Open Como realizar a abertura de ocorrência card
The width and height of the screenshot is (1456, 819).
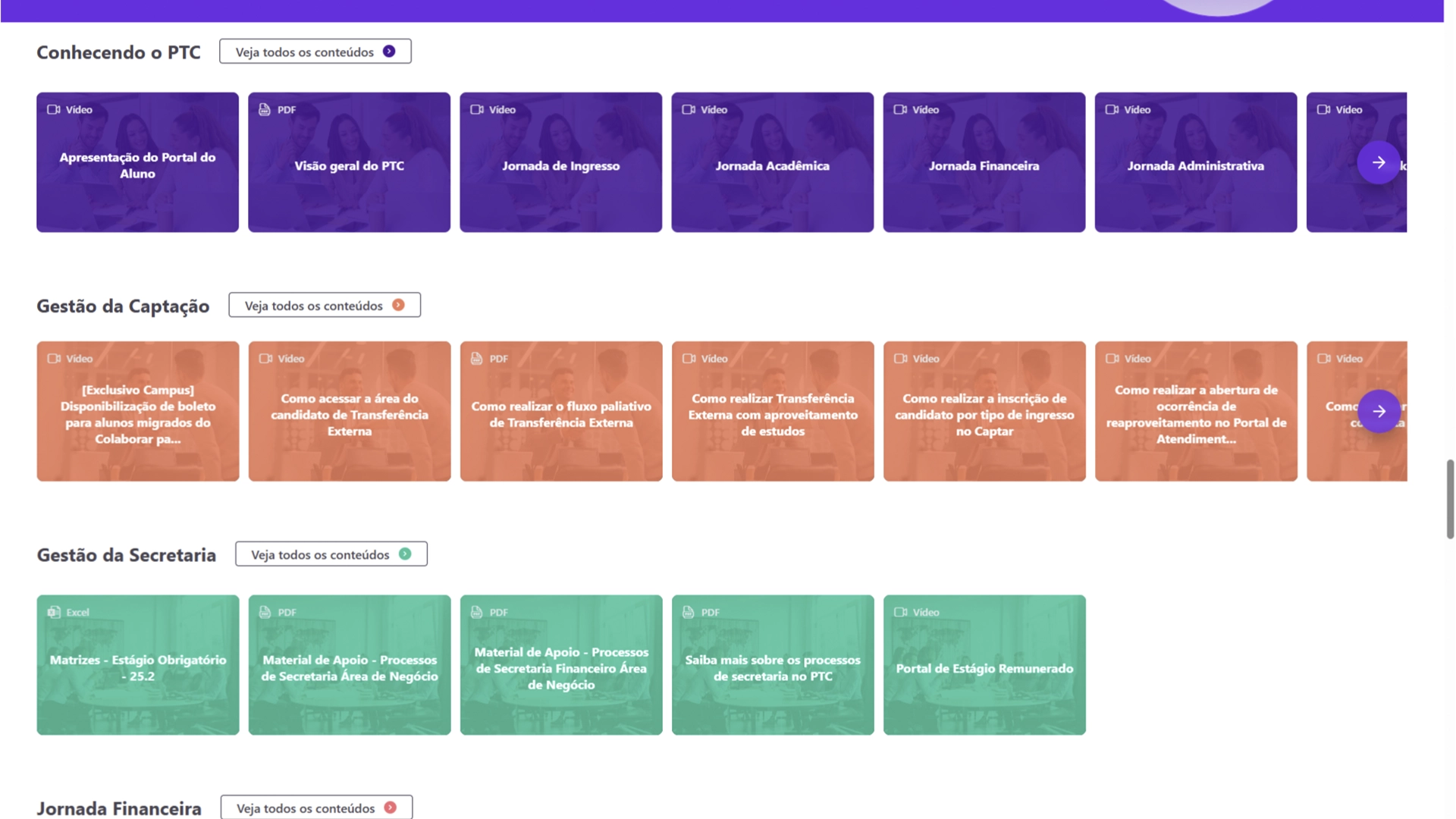[1196, 411]
